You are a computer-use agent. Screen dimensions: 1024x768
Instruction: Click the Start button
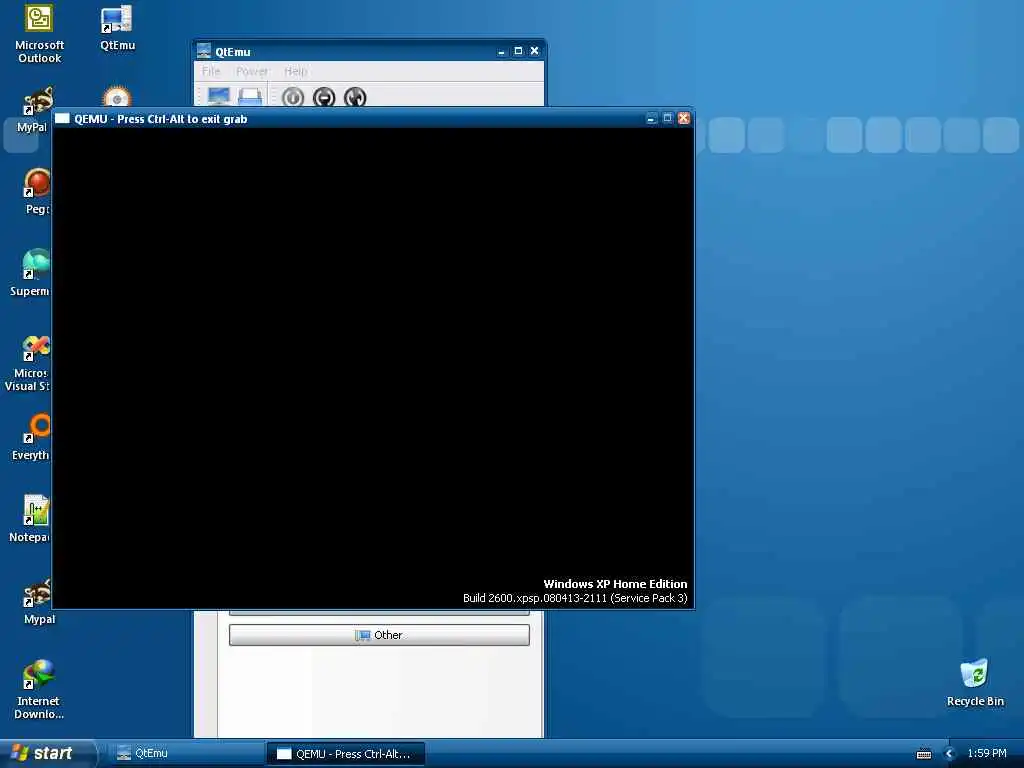click(46, 753)
